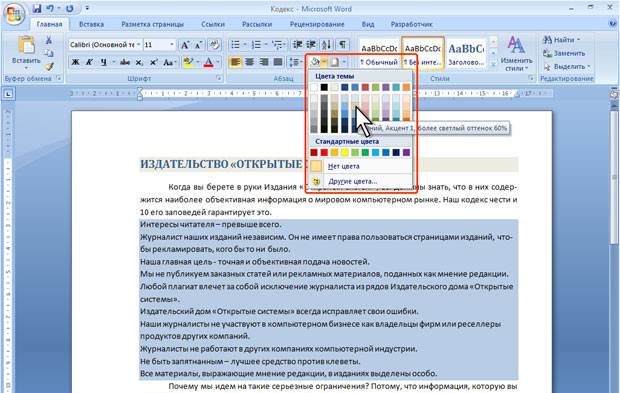Open Изменить стили button
Viewport: 620px width, 393px height.
pyautogui.click(x=516, y=53)
